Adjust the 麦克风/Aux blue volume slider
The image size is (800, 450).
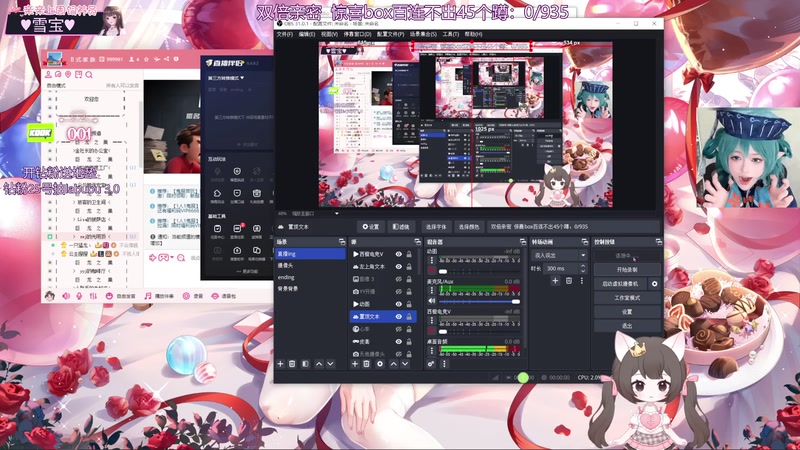[x=479, y=302]
